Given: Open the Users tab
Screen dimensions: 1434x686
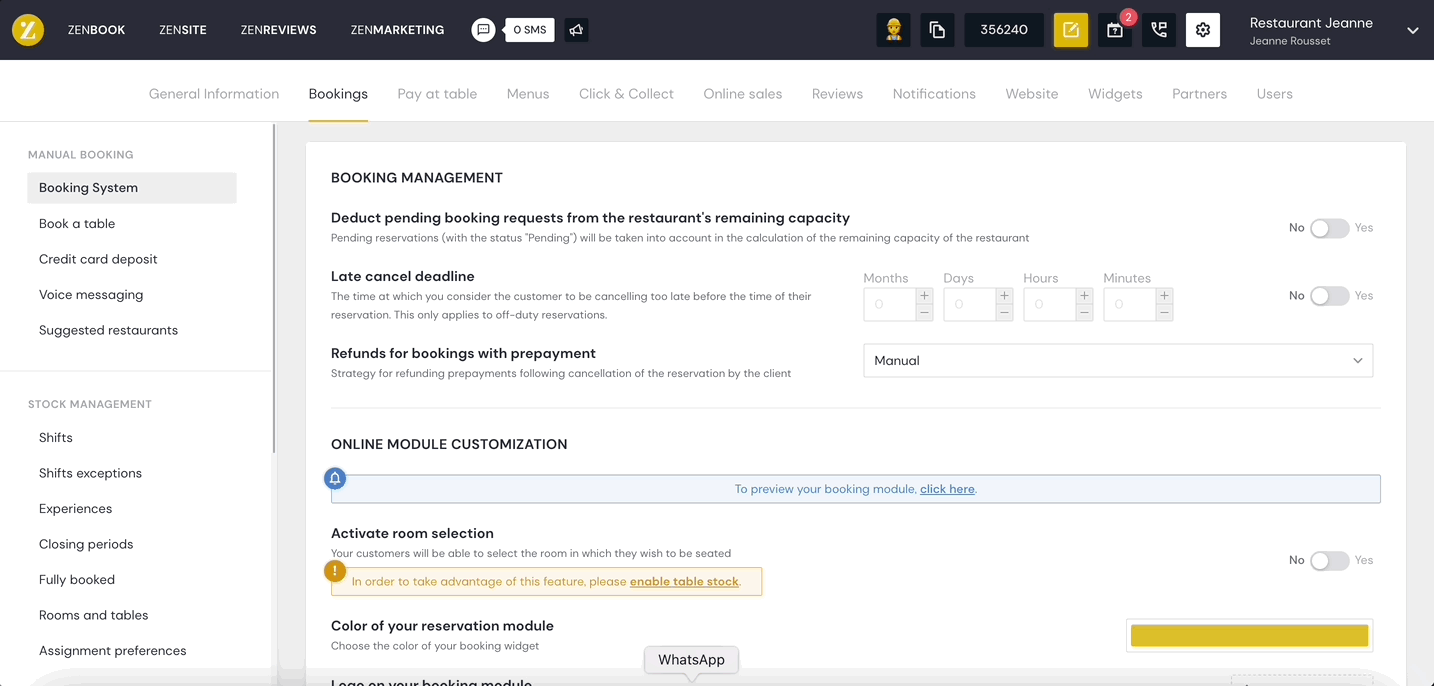Looking at the screenshot, I should click(x=1275, y=94).
